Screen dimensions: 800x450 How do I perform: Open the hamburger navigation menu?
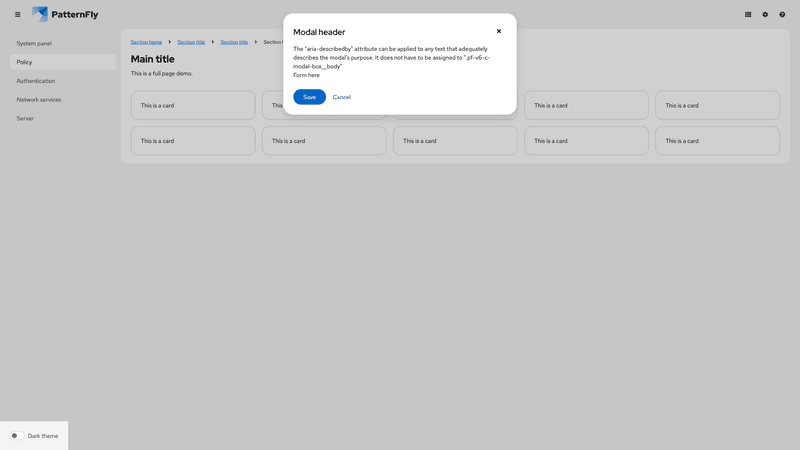17,15
